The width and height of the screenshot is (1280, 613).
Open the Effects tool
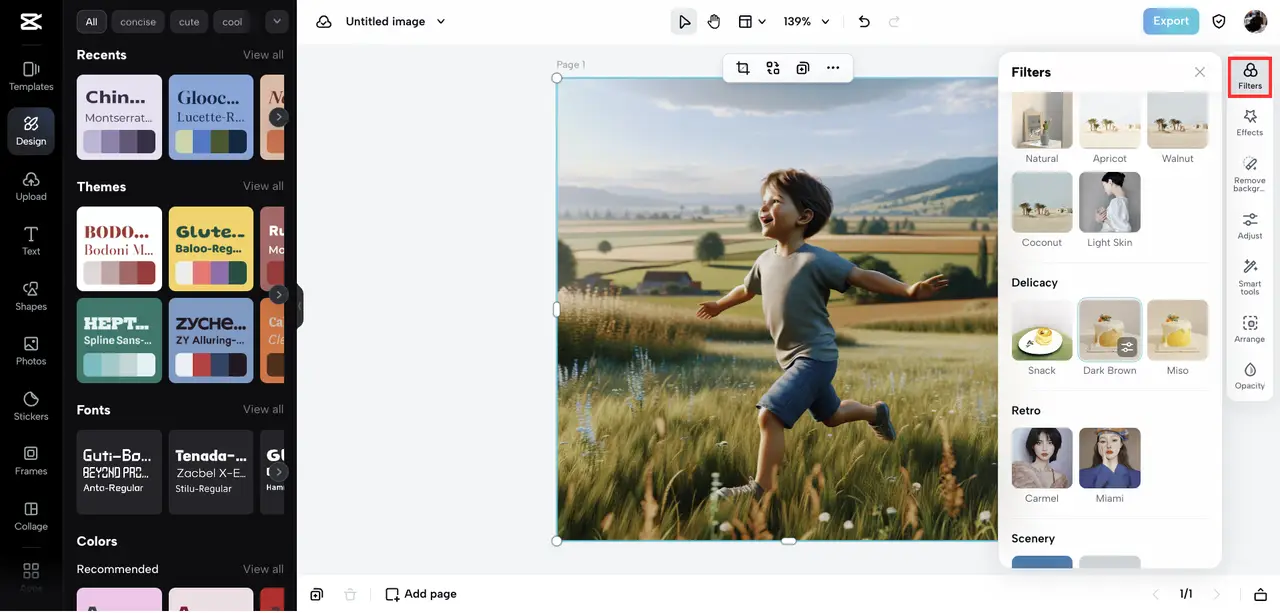tap(1250, 123)
